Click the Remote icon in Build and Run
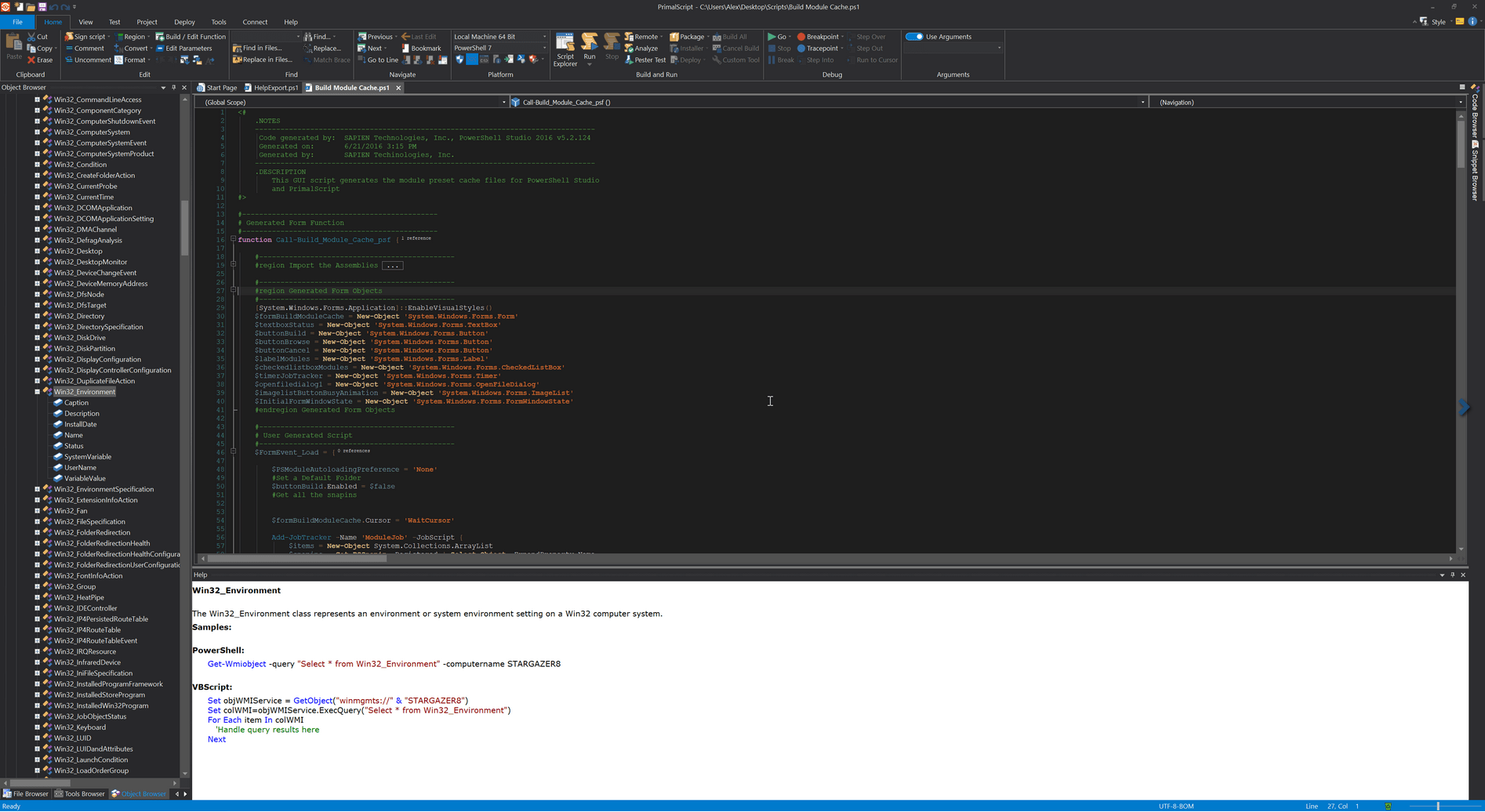Viewport: 1485px width, 812px height. [x=629, y=37]
